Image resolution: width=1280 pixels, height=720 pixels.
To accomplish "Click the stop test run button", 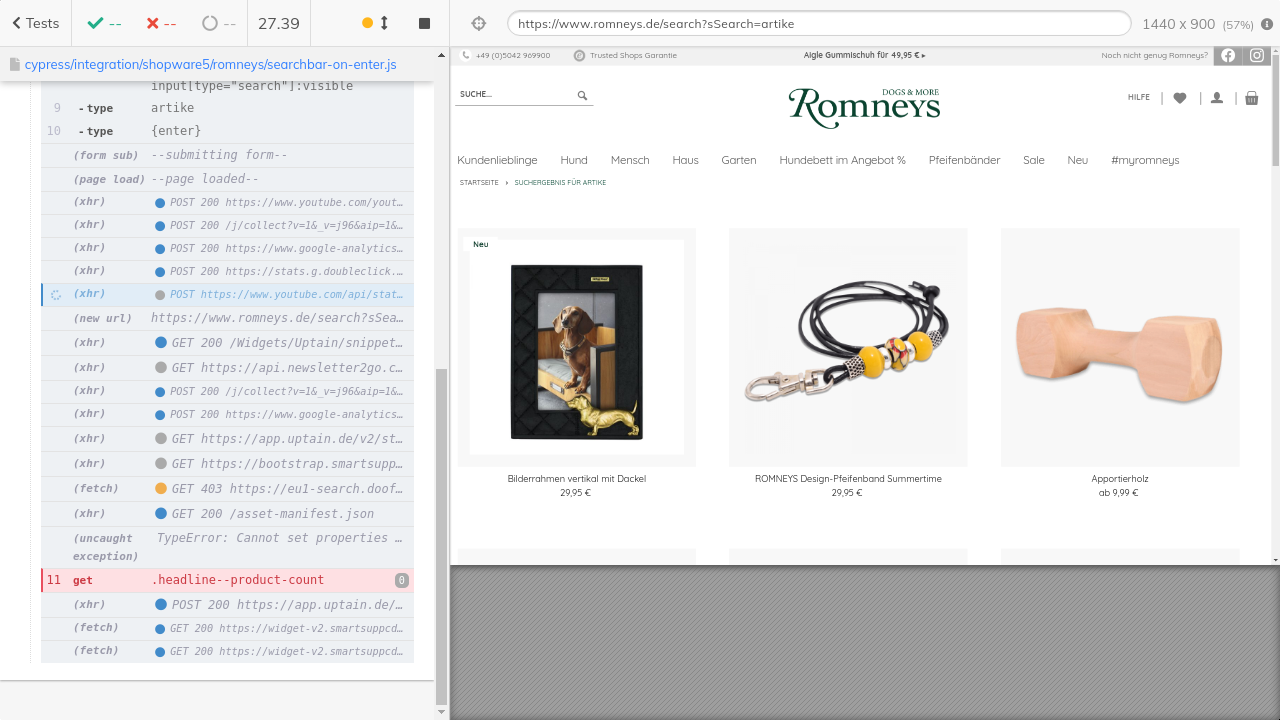I will 424,23.
